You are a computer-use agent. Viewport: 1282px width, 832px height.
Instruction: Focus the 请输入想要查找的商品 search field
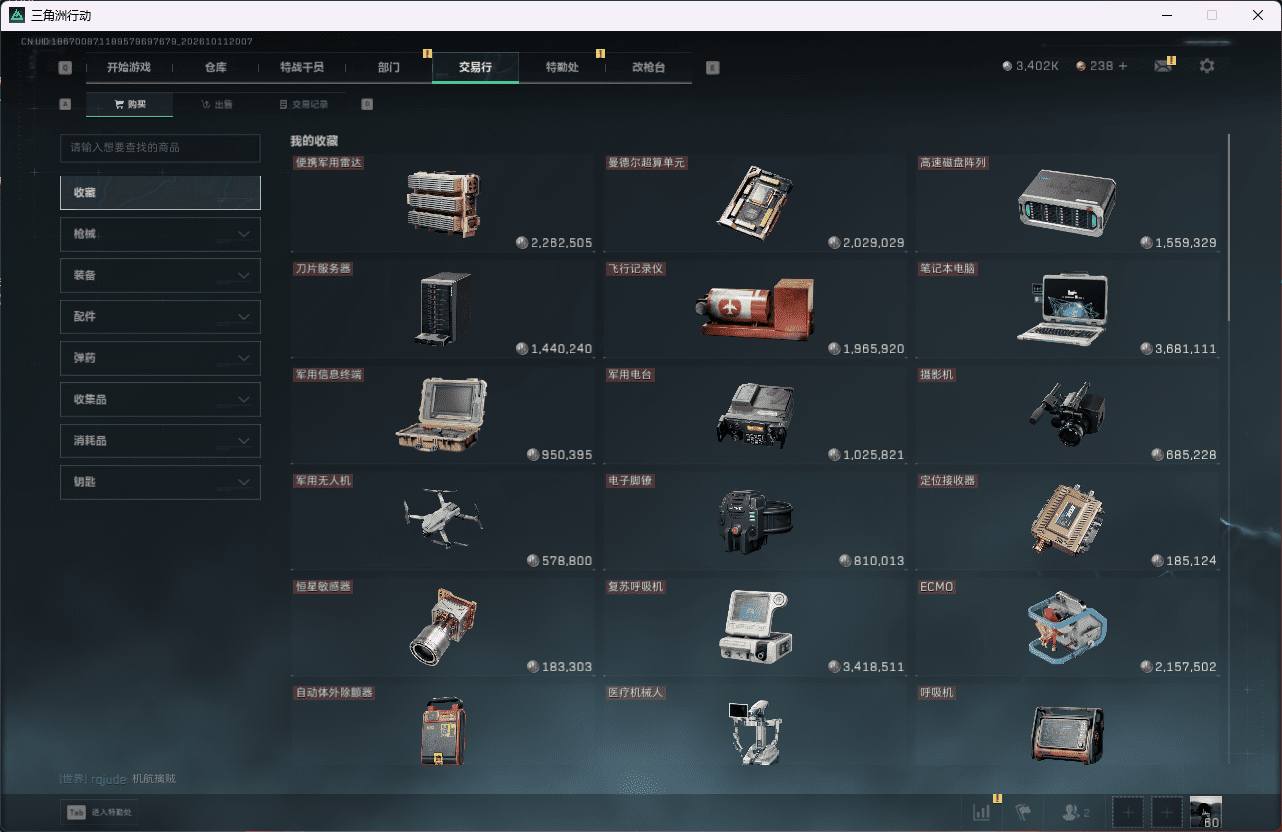[160, 148]
